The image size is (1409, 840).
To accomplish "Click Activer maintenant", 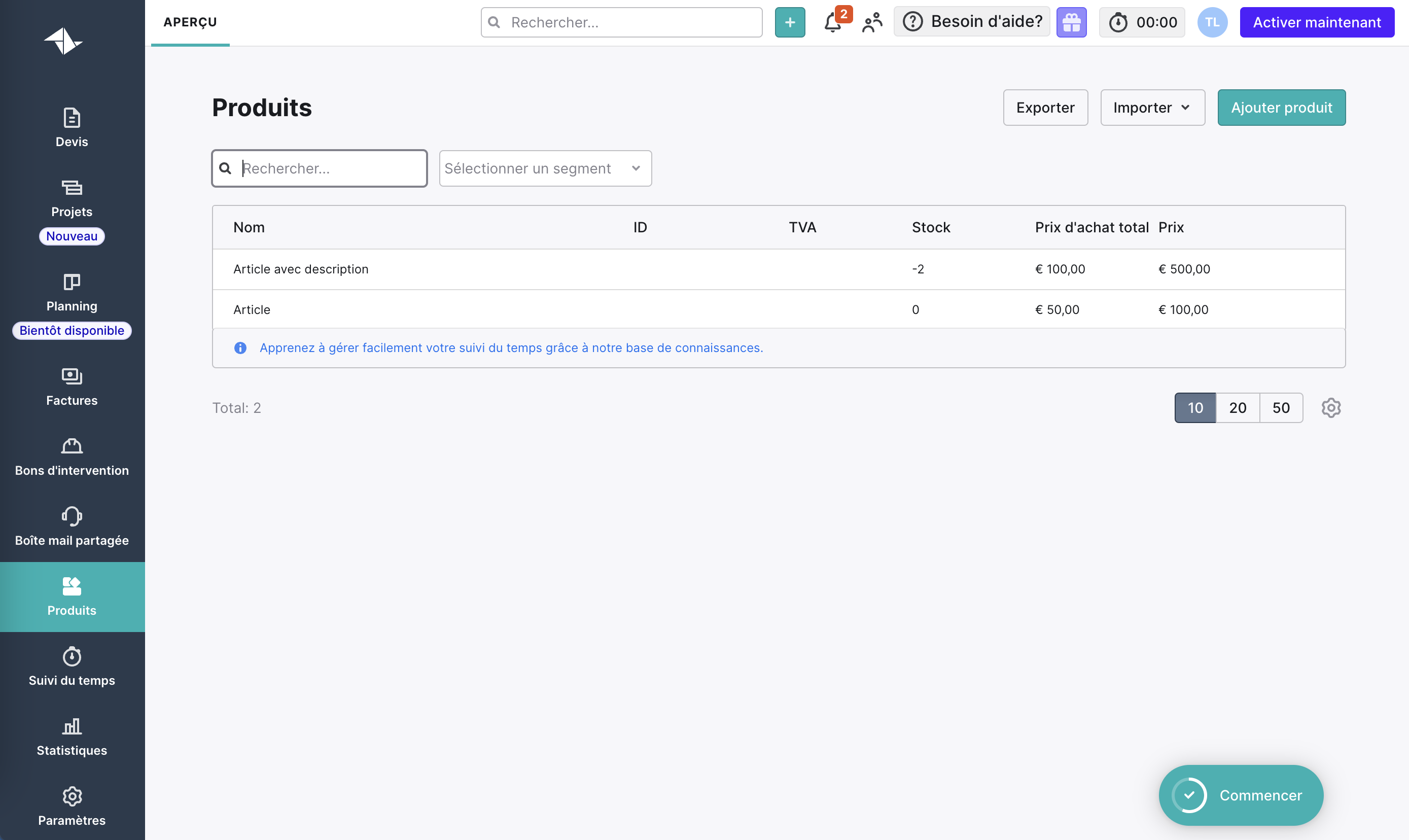I will [x=1317, y=23].
